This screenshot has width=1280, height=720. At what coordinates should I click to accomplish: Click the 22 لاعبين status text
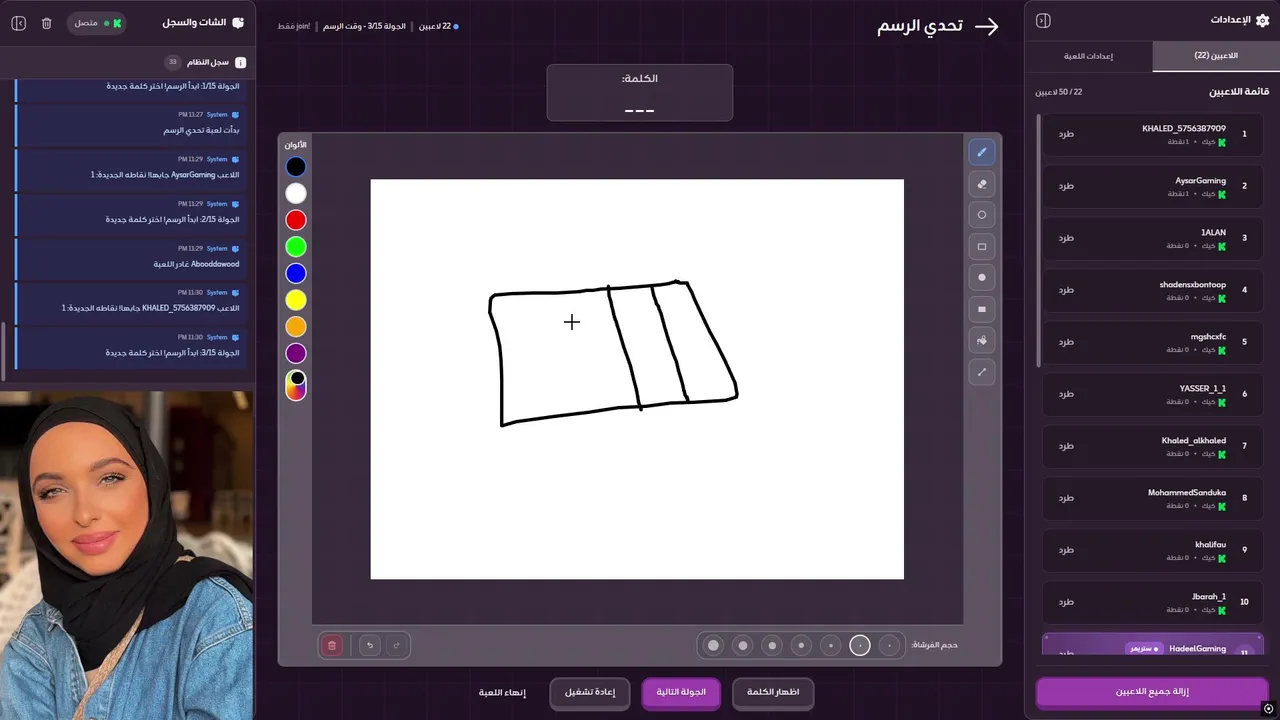tap(436, 26)
